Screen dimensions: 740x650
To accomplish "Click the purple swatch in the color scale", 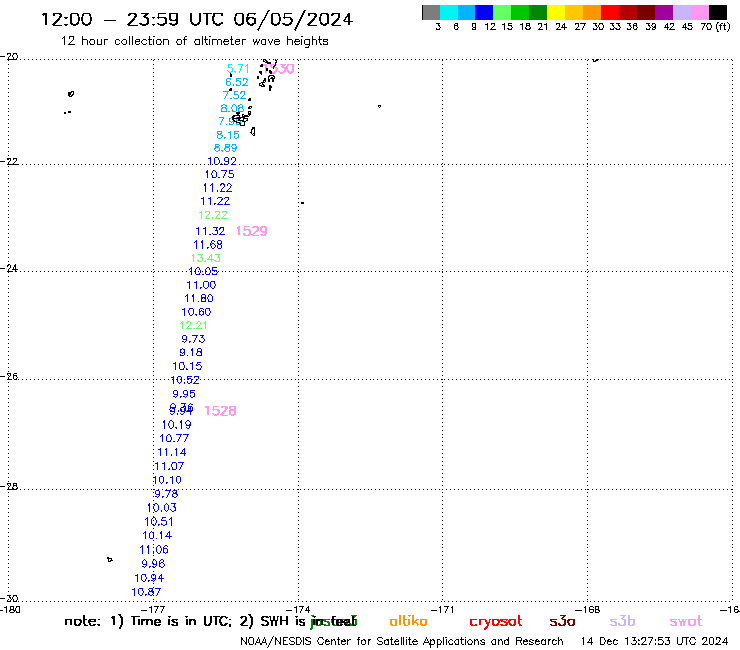I will coord(664,12).
